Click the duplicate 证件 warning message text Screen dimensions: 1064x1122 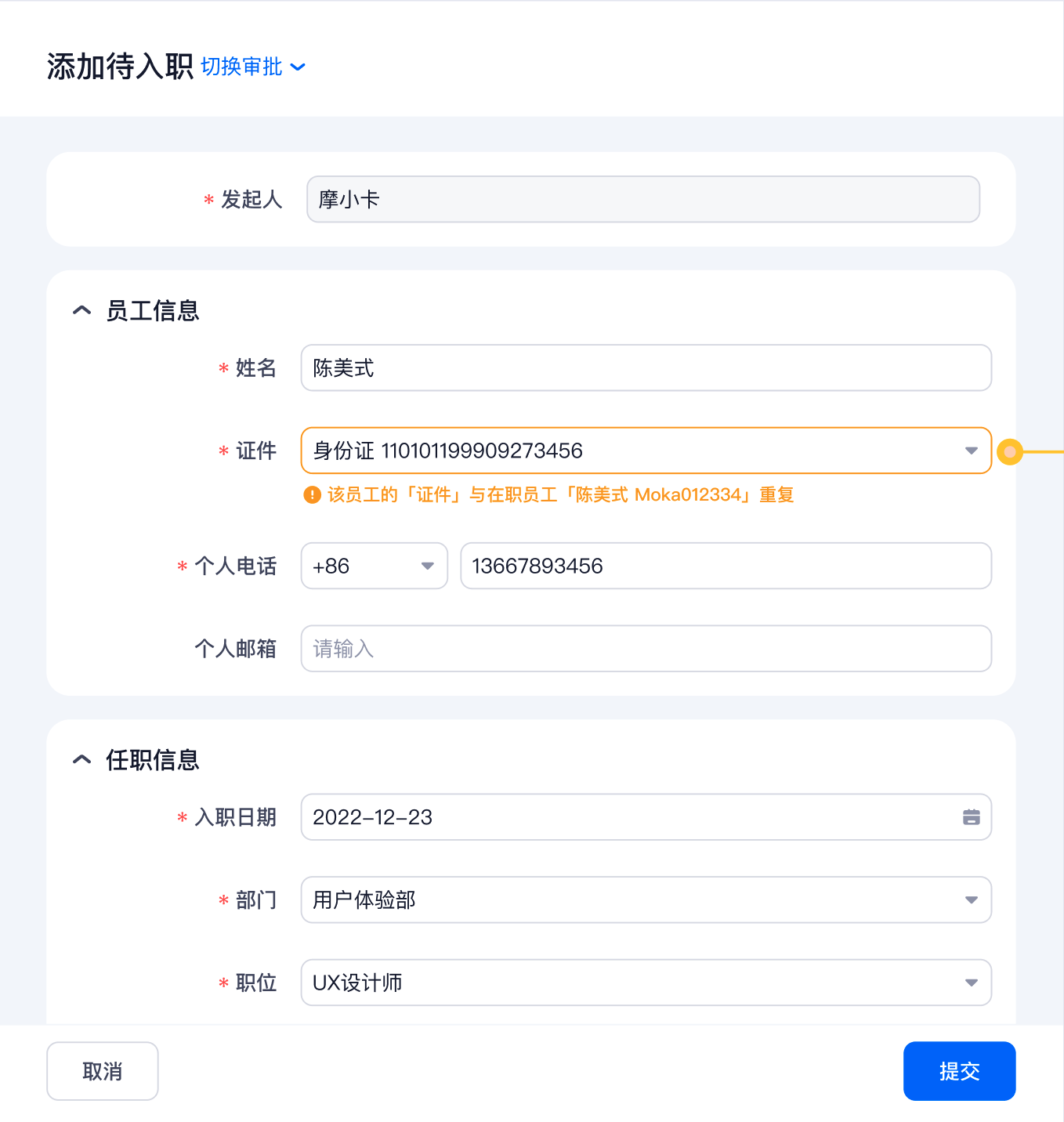click(x=560, y=495)
